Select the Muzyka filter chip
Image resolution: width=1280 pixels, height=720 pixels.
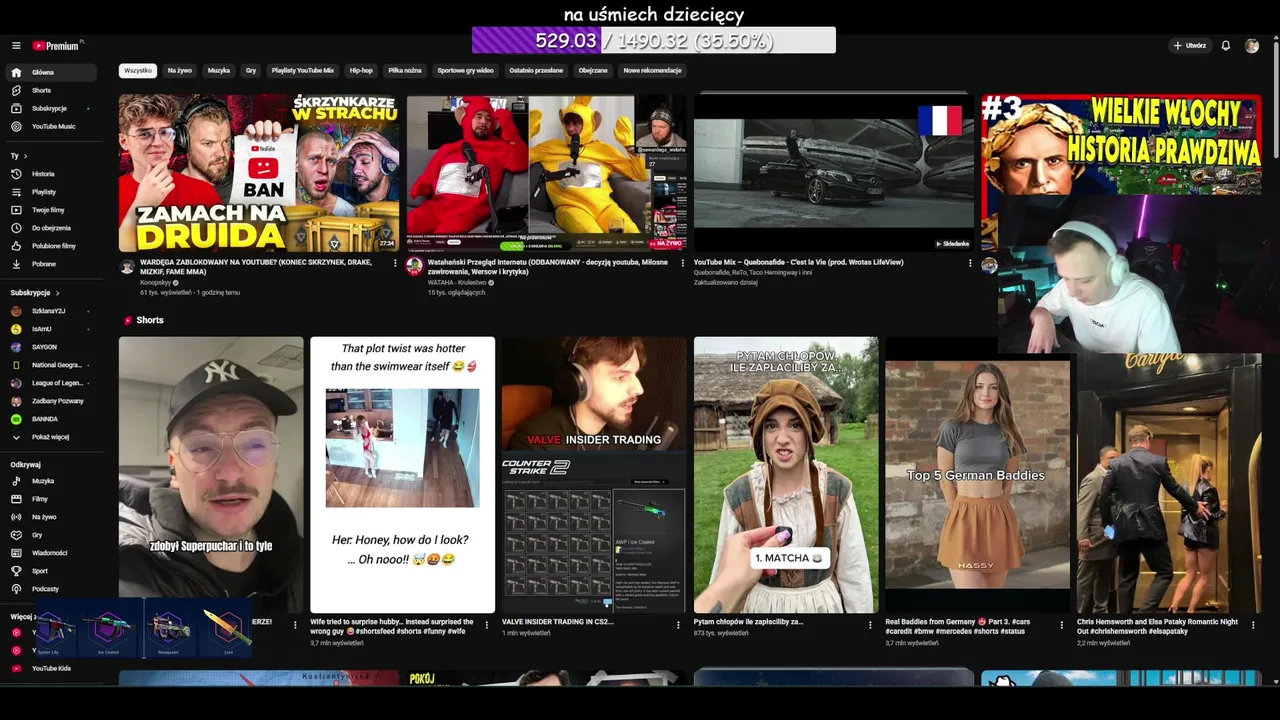point(219,71)
